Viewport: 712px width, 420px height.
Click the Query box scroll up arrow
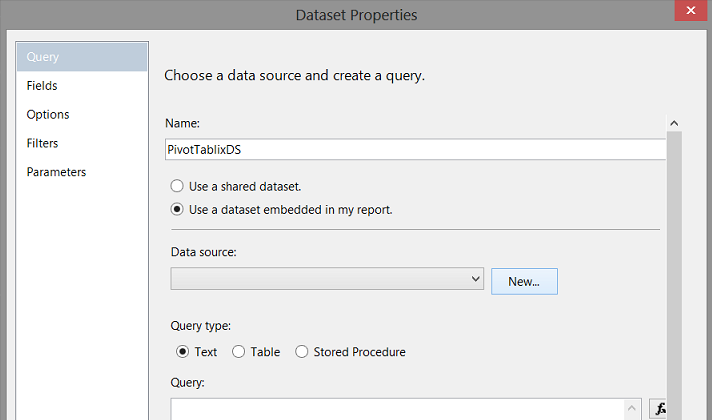pyautogui.click(x=633, y=408)
